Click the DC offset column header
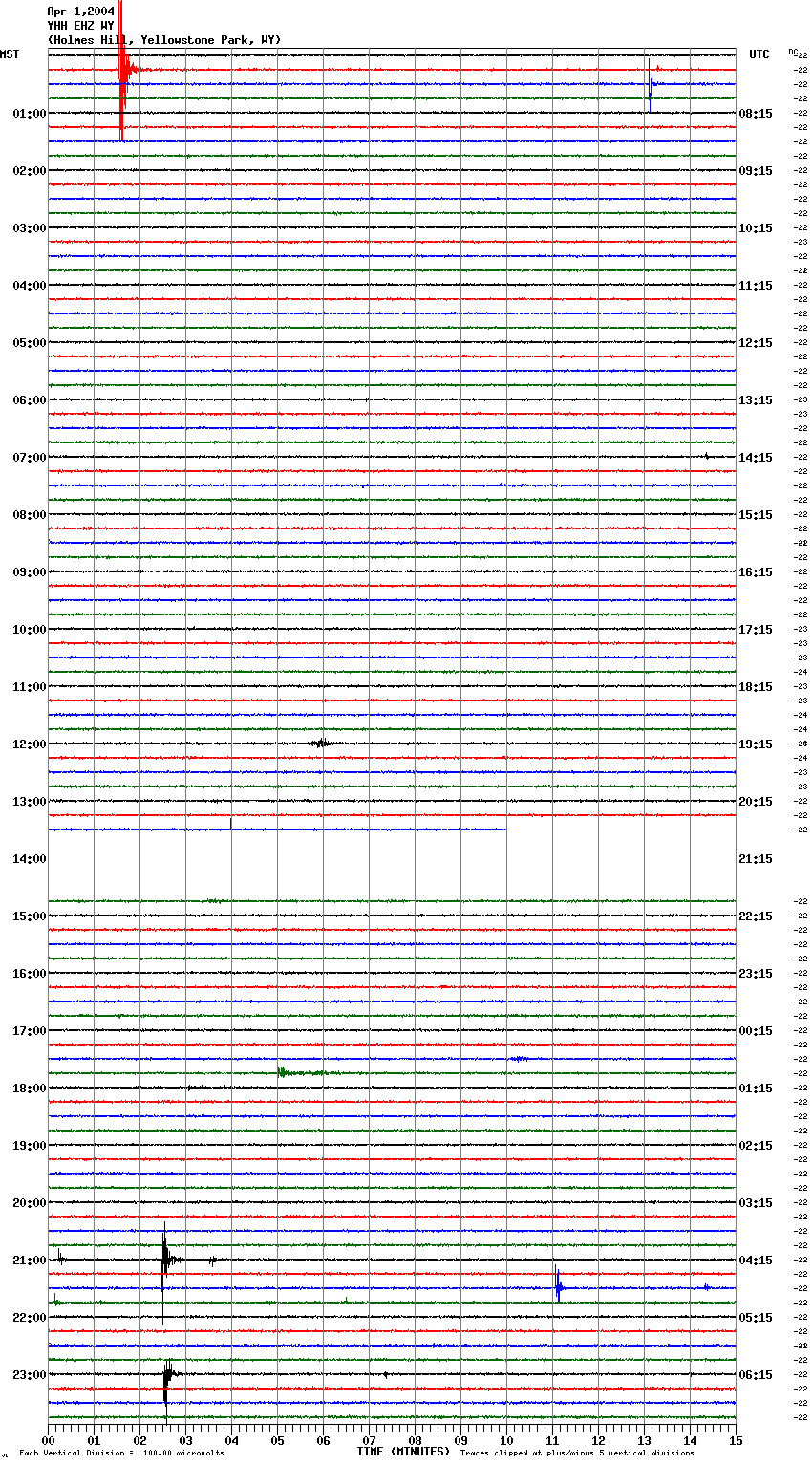 (x=793, y=52)
